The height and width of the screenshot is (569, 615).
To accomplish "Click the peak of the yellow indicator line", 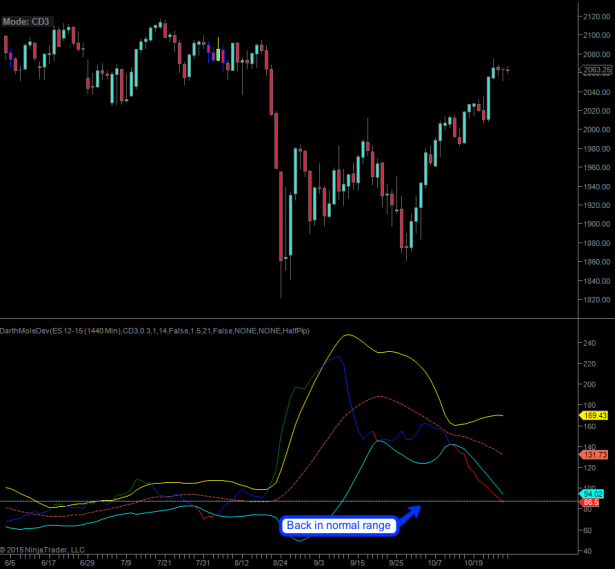I will pyautogui.click(x=347, y=335).
